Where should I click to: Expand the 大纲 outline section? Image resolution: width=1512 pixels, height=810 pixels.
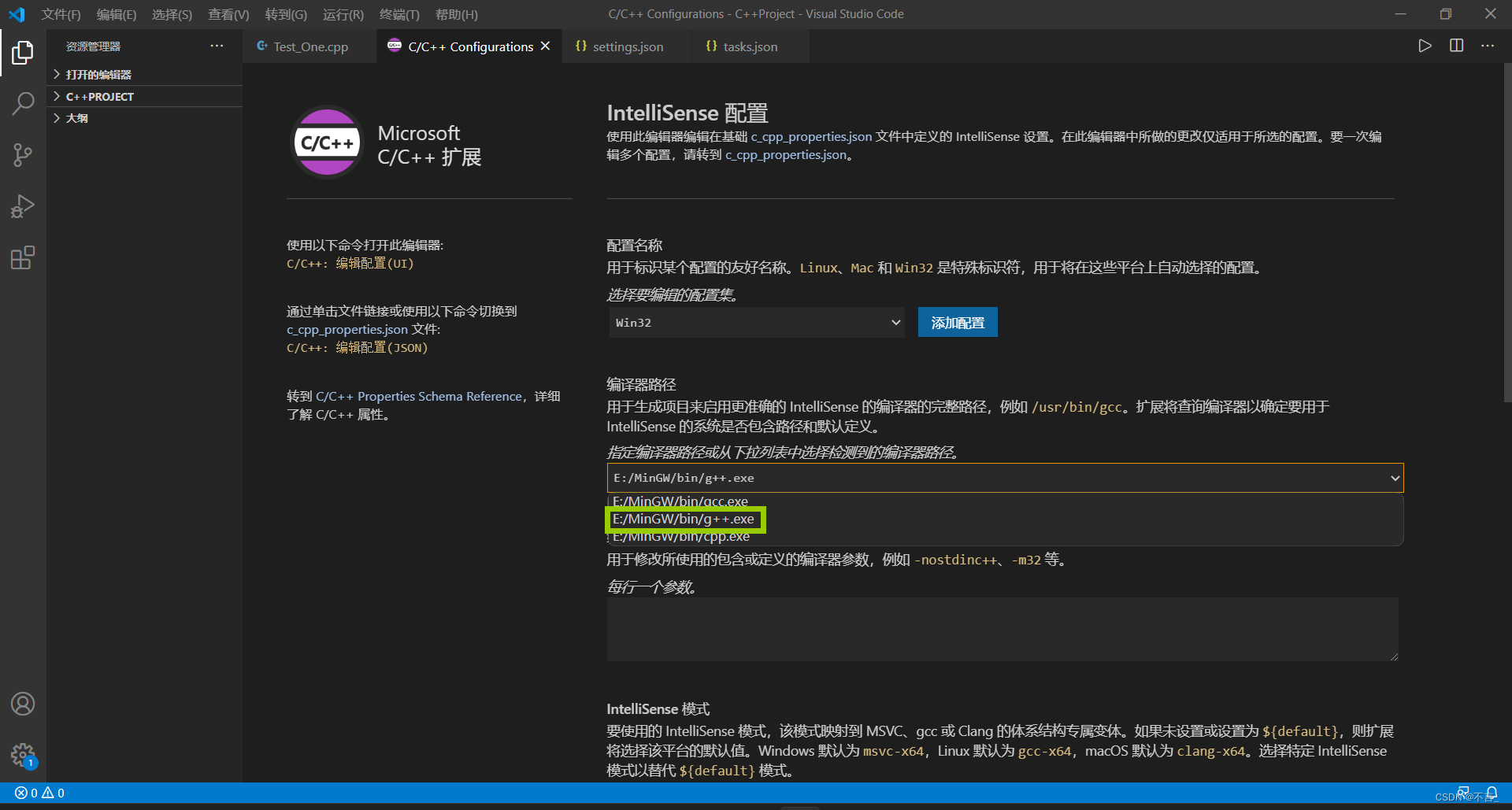(x=144, y=118)
